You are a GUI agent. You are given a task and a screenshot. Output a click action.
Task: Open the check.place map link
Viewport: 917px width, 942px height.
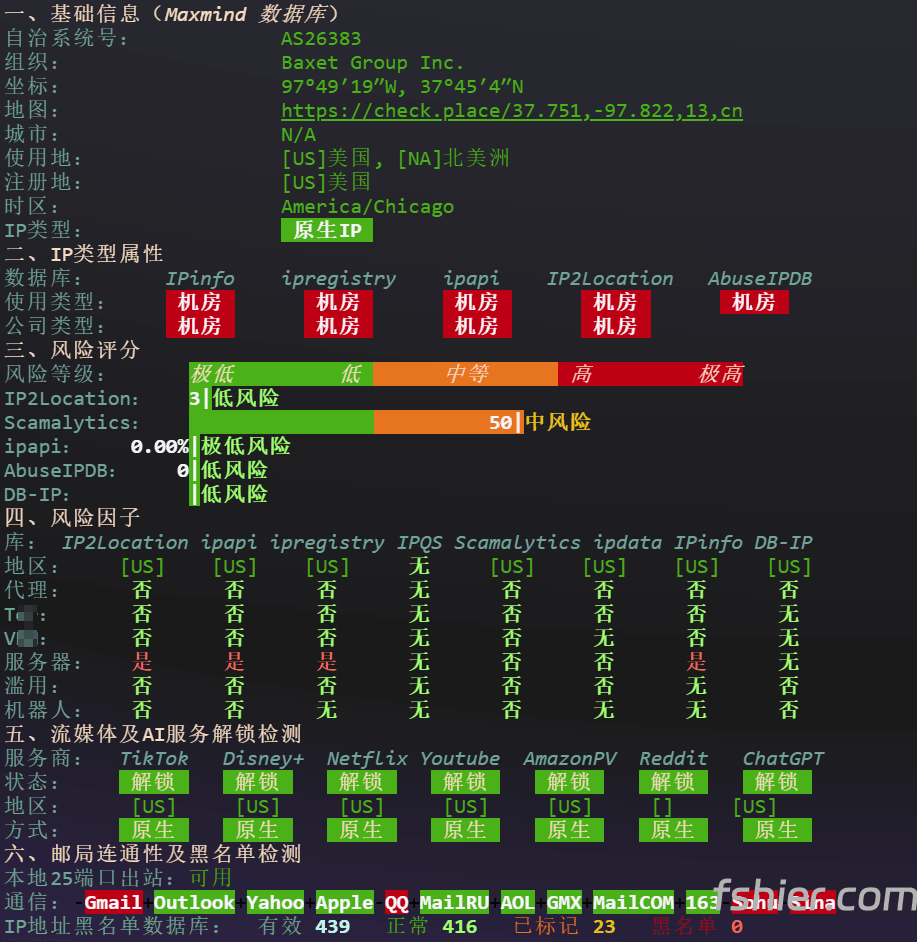[x=512, y=111]
